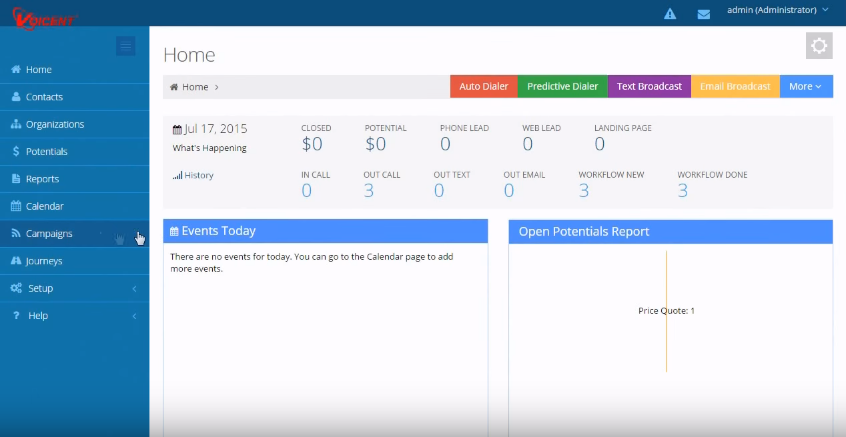
Task: Click the Text Broadcast button
Action: [x=649, y=86]
